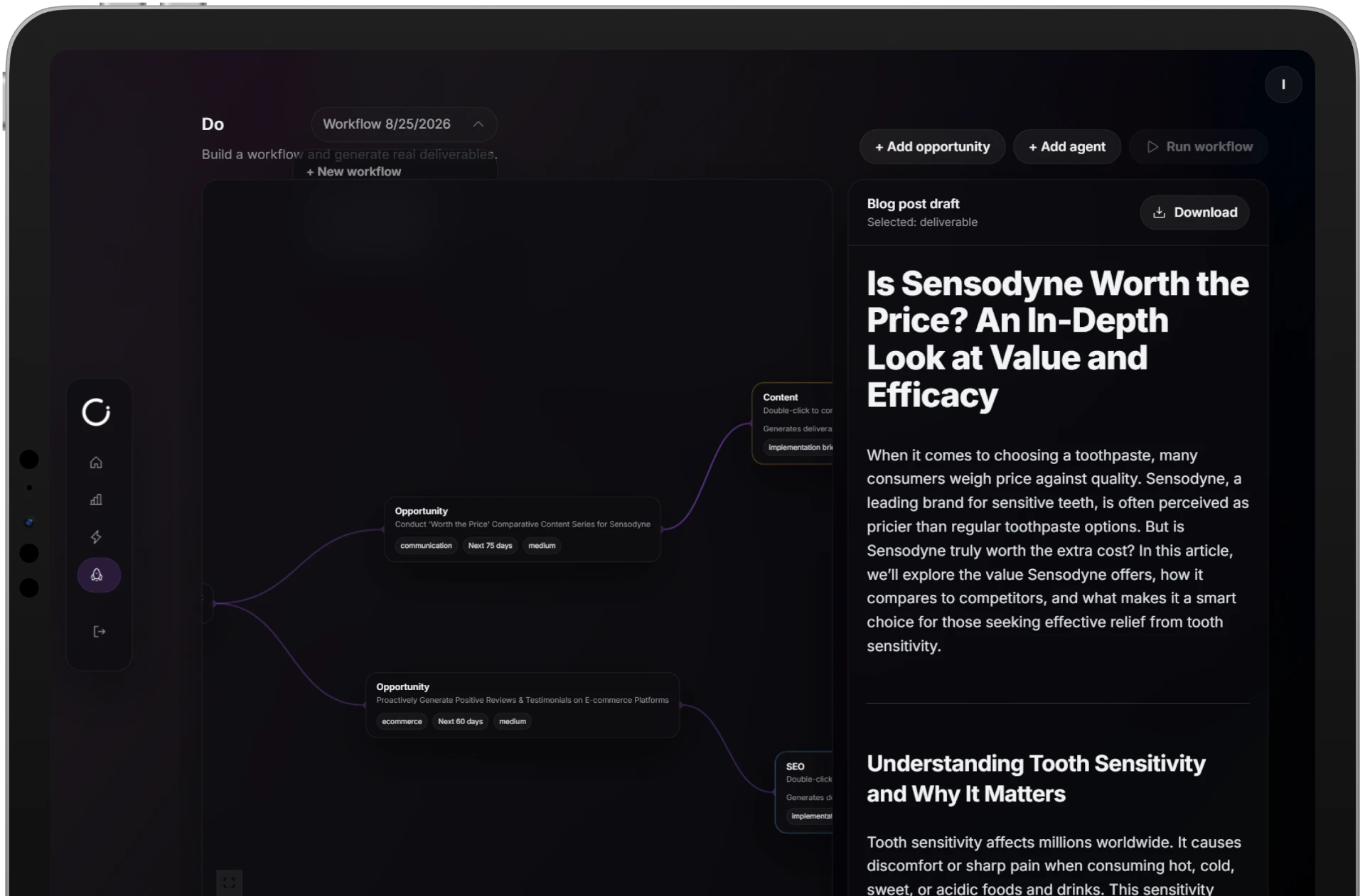The height and width of the screenshot is (896, 1365).
Task: Click the root connector handle on canvas edge
Action: tap(214, 603)
